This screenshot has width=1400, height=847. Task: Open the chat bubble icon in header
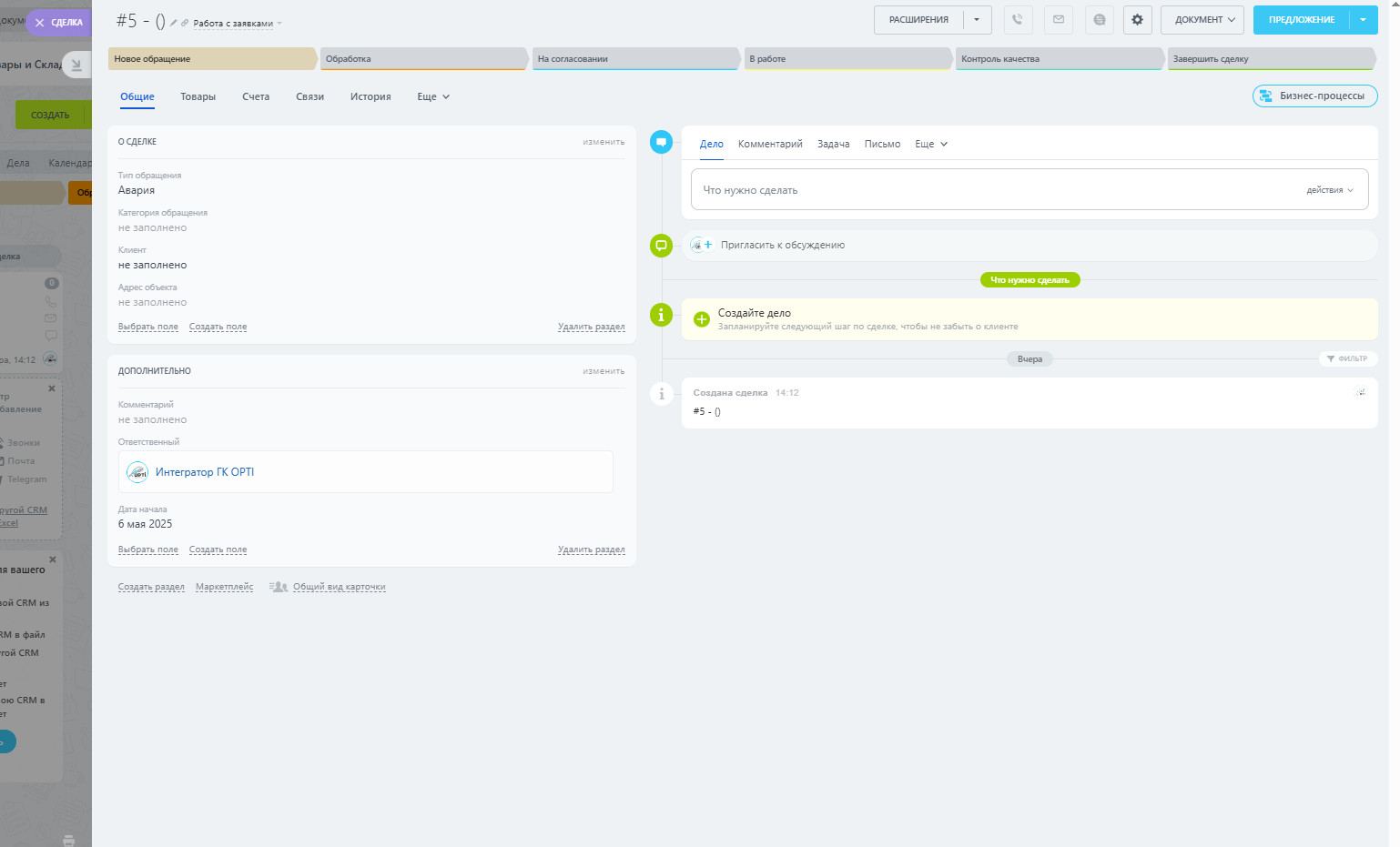pyautogui.click(x=1100, y=19)
